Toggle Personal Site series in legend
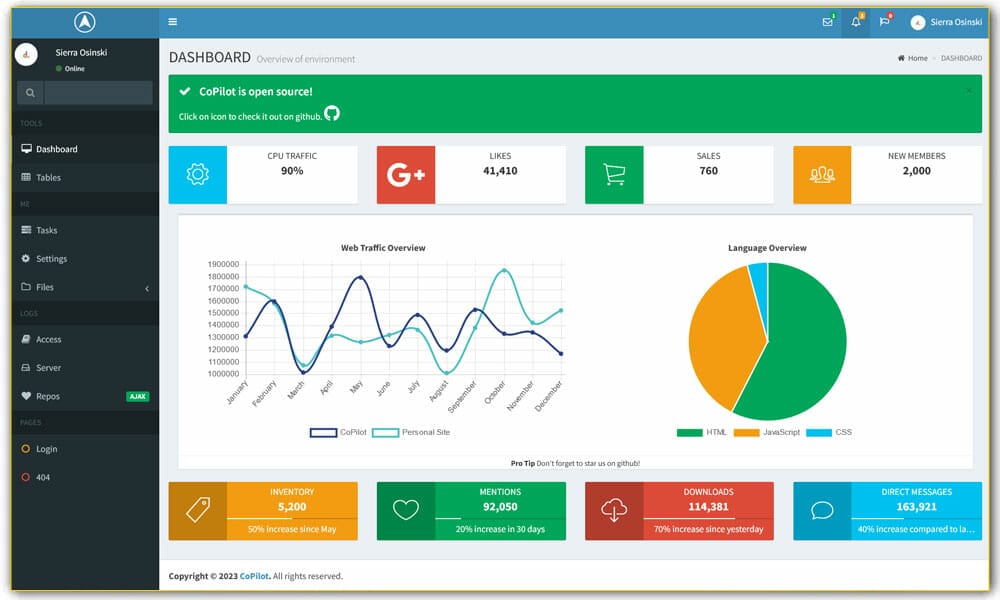Image resolution: width=1000 pixels, height=600 pixels. click(411, 433)
